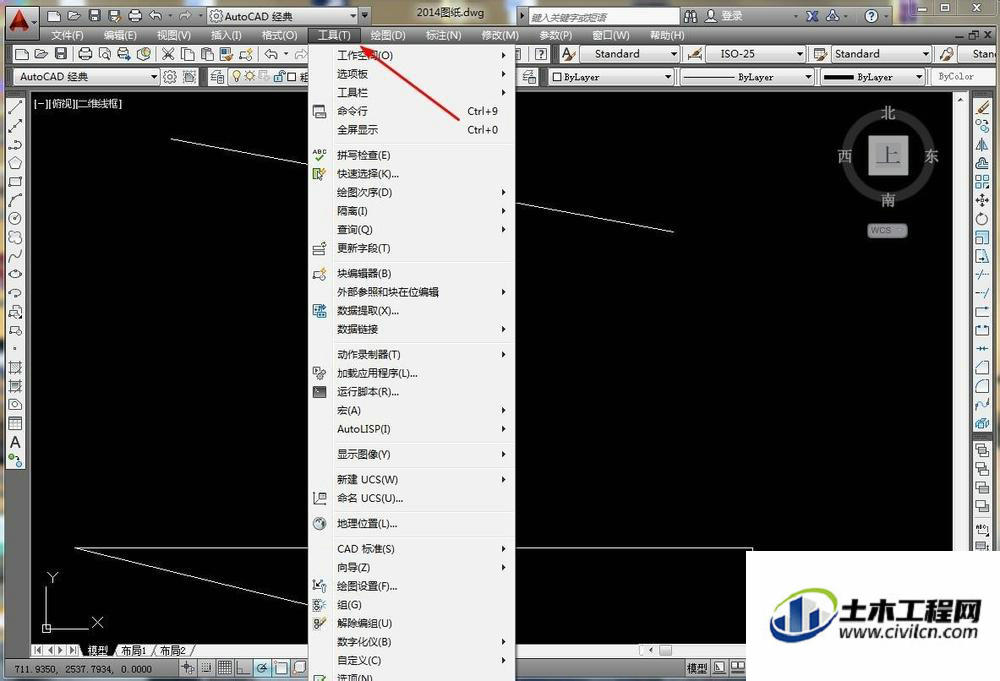This screenshot has width=1000, height=681.
Task: Open the lineweight ByLayer dropdown
Action: (872, 77)
